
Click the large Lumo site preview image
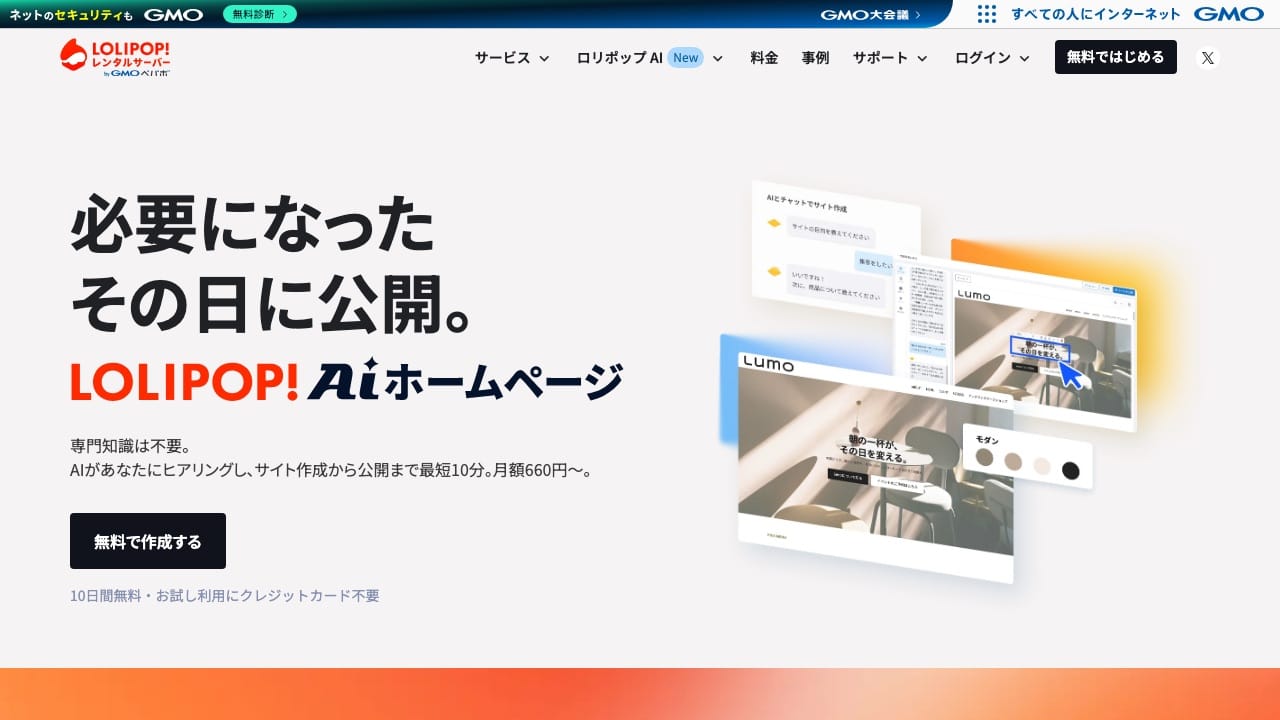point(875,467)
